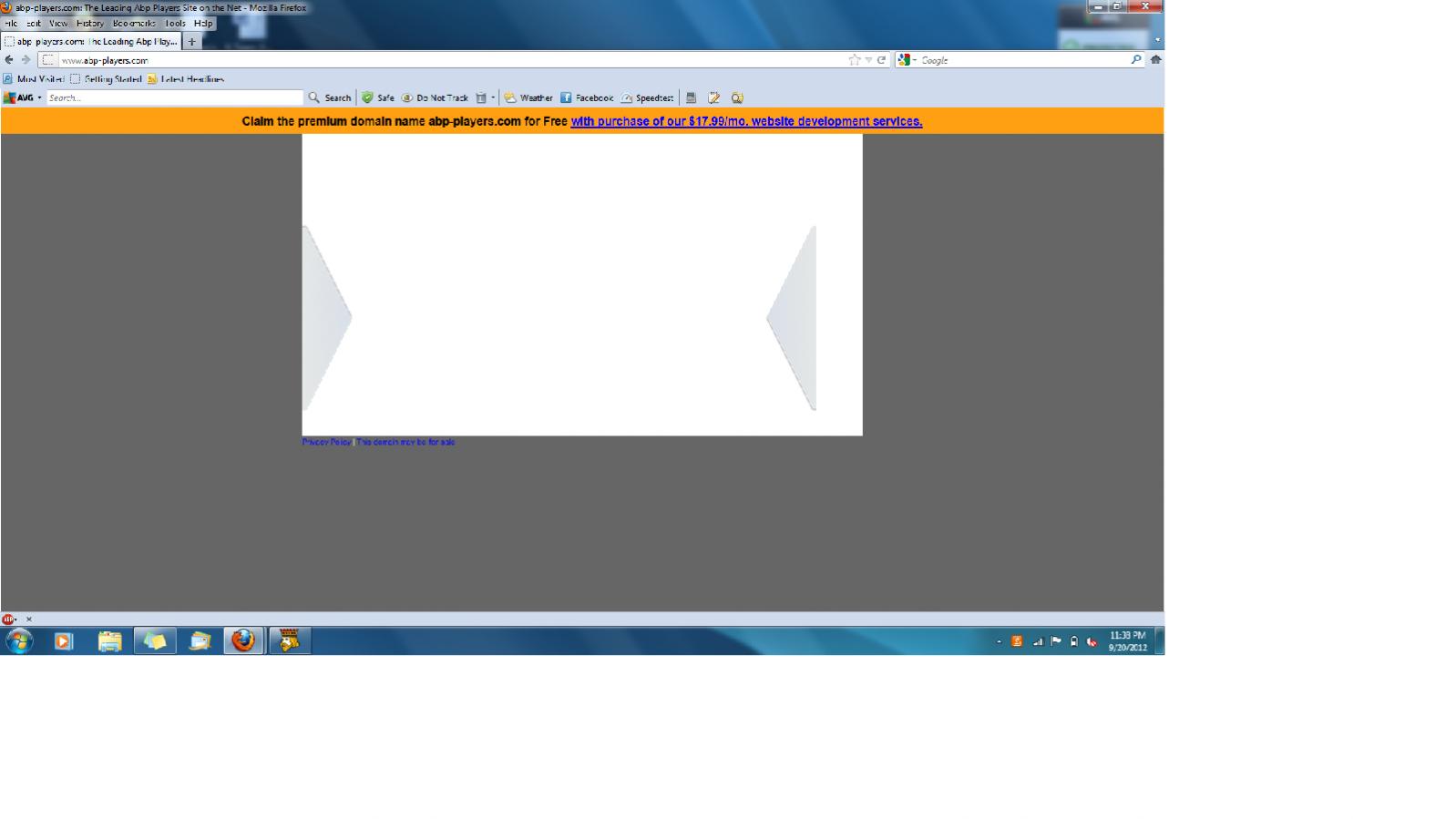Image resolution: width=1456 pixels, height=819 pixels.
Task: Click the Privacy Policy link
Action: coord(326,442)
